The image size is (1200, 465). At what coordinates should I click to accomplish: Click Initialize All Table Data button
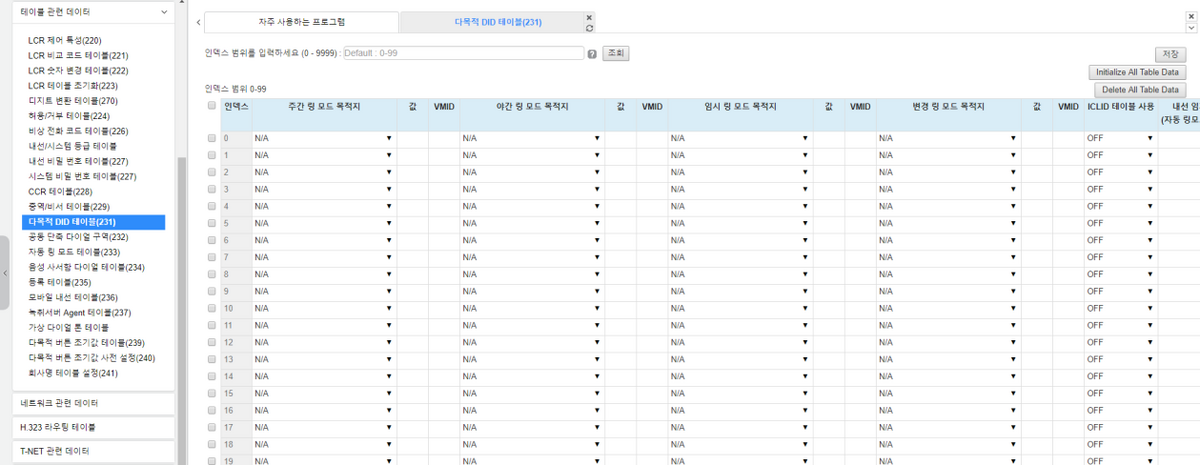pos(1137,72)
